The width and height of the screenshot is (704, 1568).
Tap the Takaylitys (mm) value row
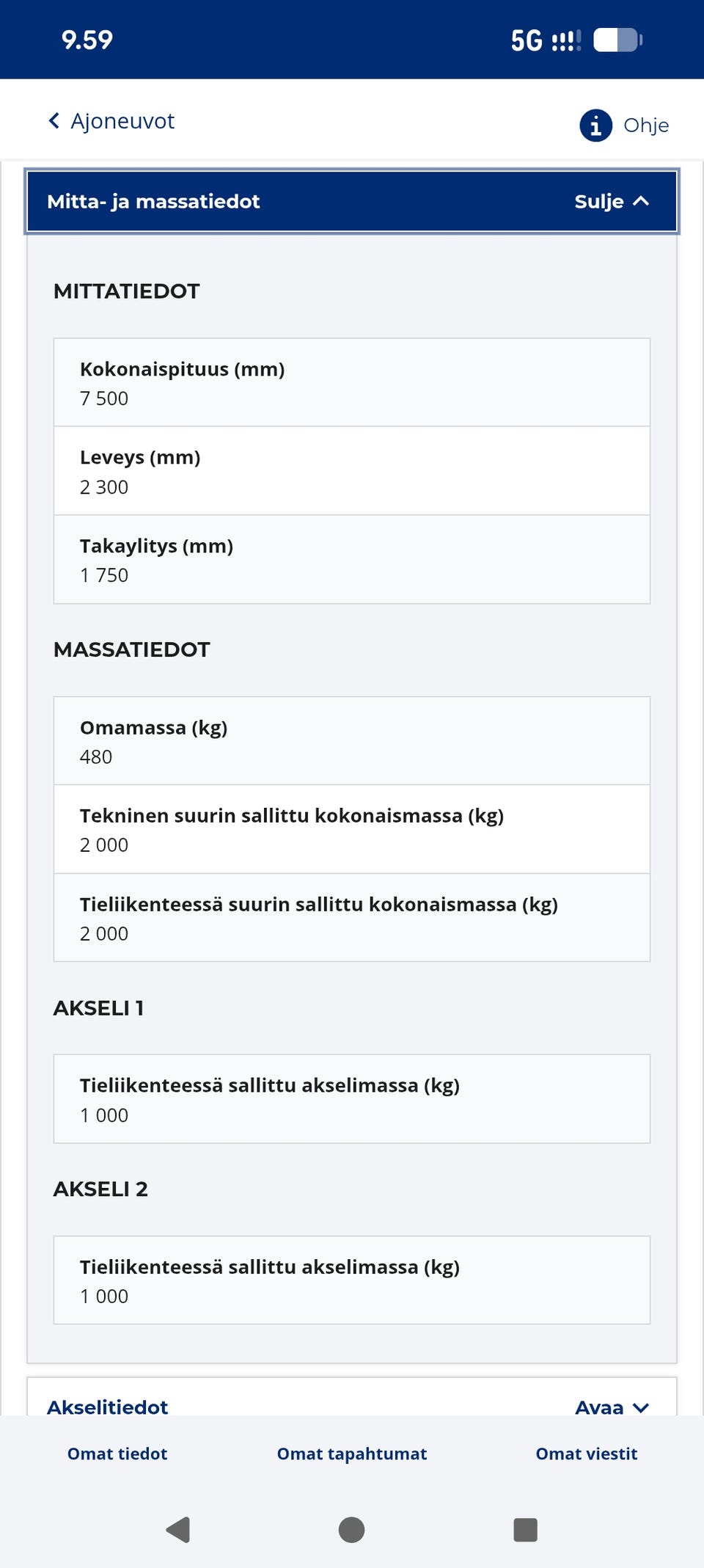point(352,560)
